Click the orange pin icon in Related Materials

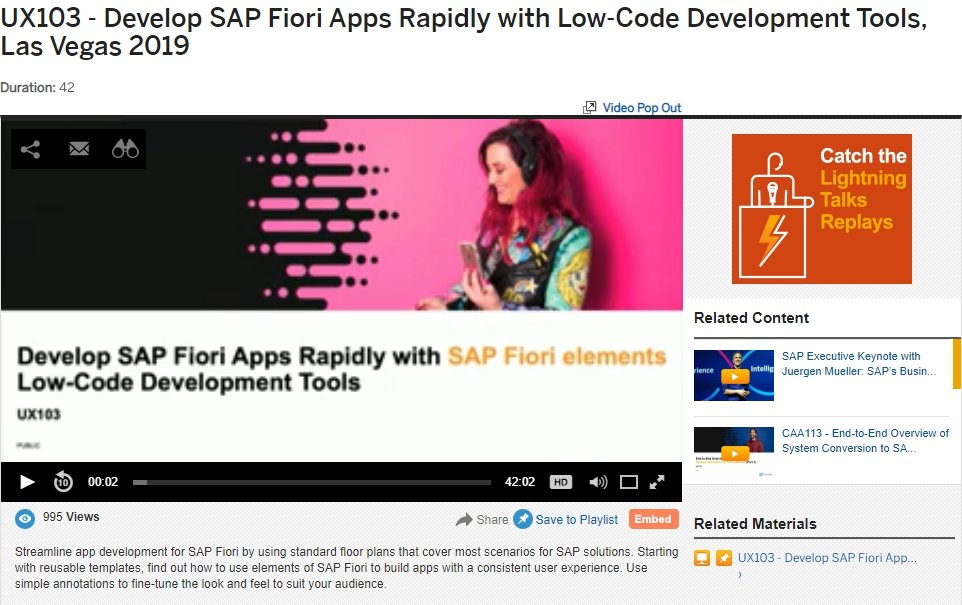(x=724, y=558)
